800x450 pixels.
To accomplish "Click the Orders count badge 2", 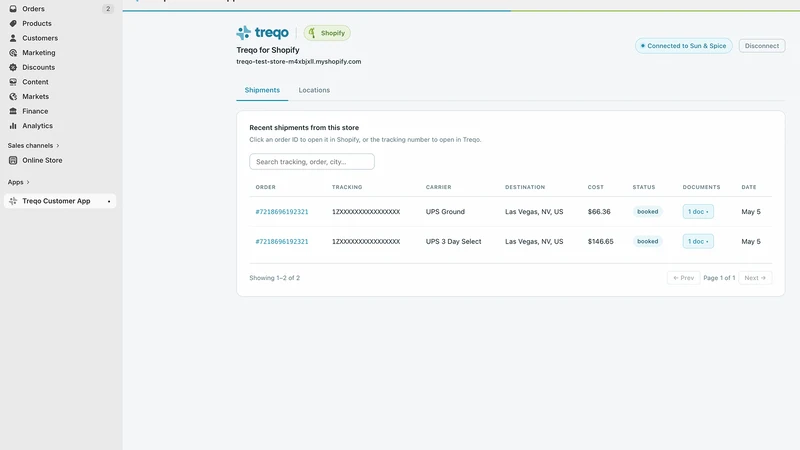I will coord(108,9).
